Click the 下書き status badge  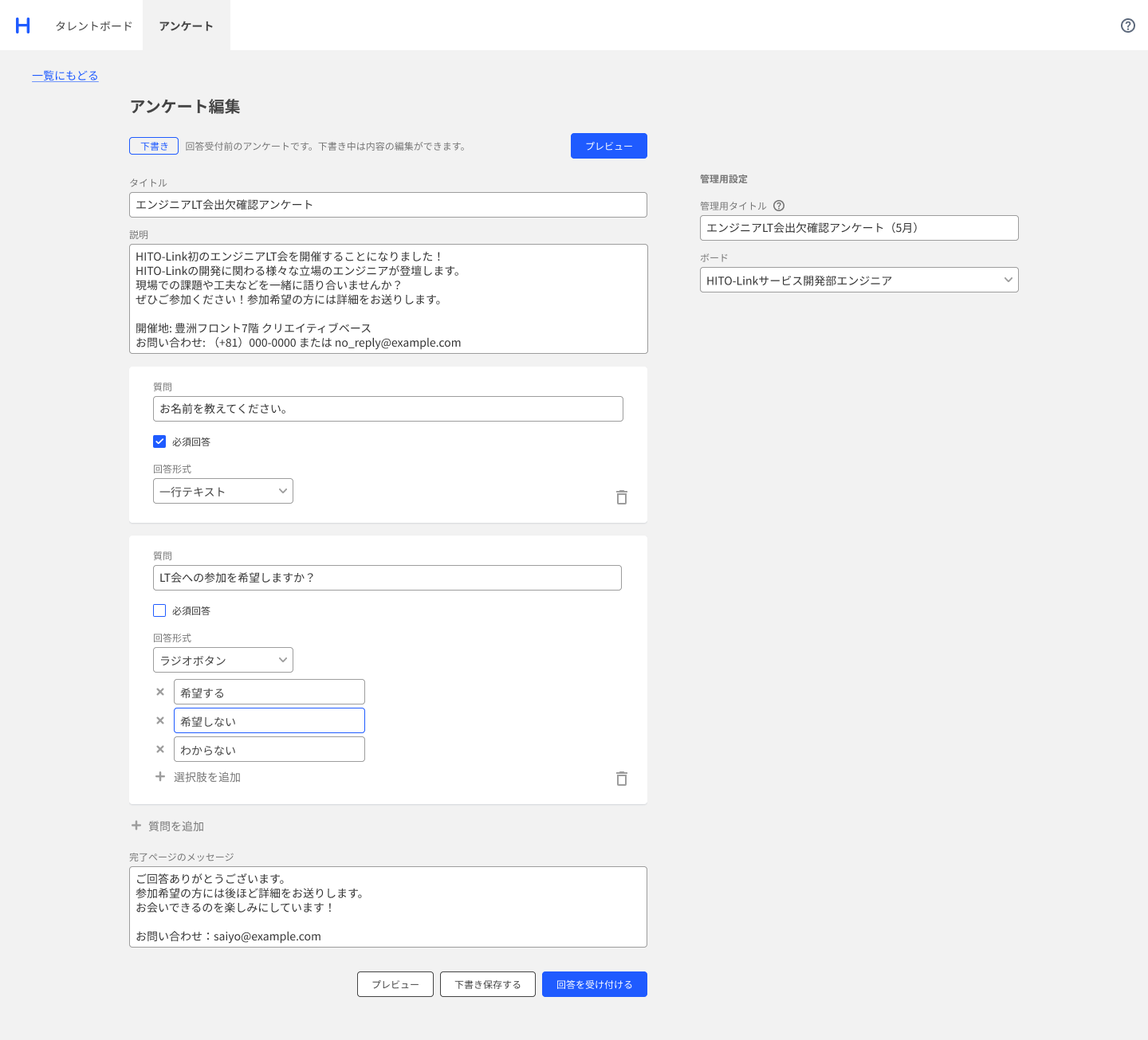pyautogui.click(x=154, y=146)
